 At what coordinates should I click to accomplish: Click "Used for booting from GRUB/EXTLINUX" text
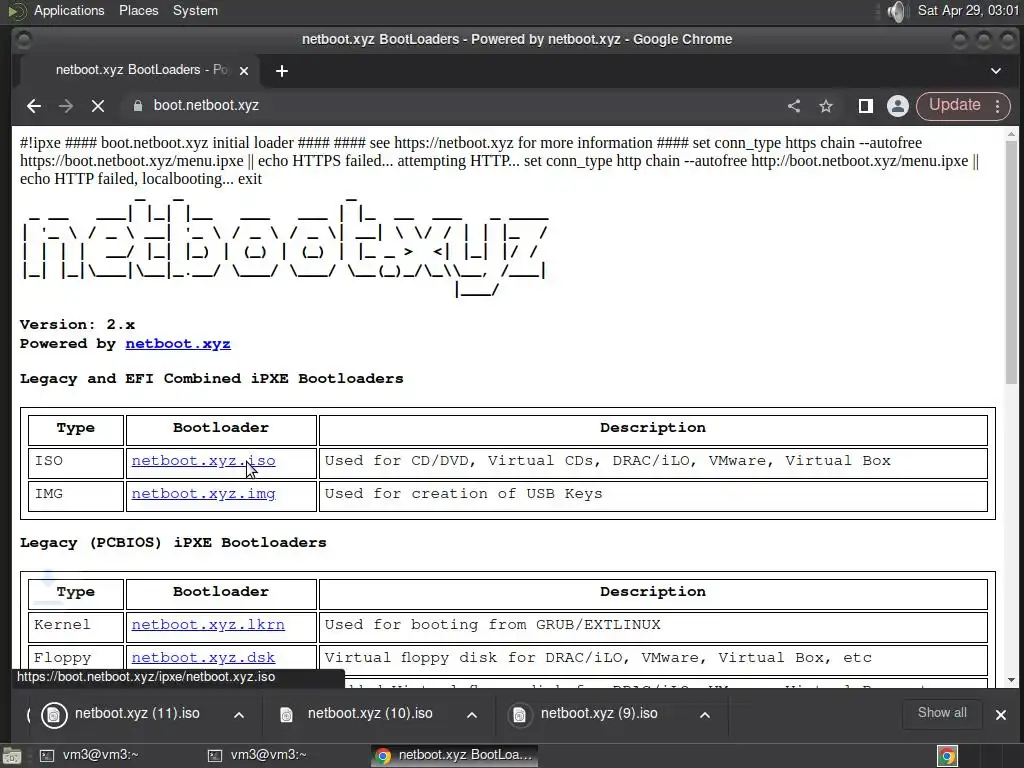(x=492, y=625)
